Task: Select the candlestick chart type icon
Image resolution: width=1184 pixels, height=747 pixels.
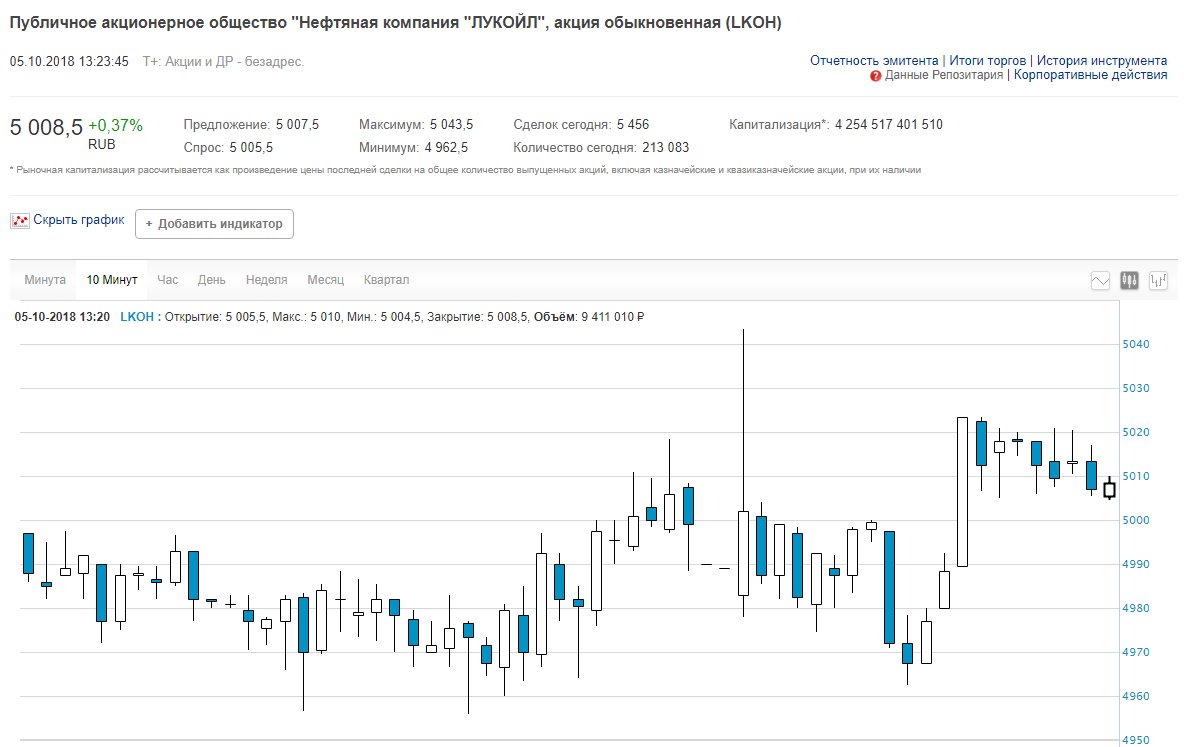Action: pos(1129,281)
